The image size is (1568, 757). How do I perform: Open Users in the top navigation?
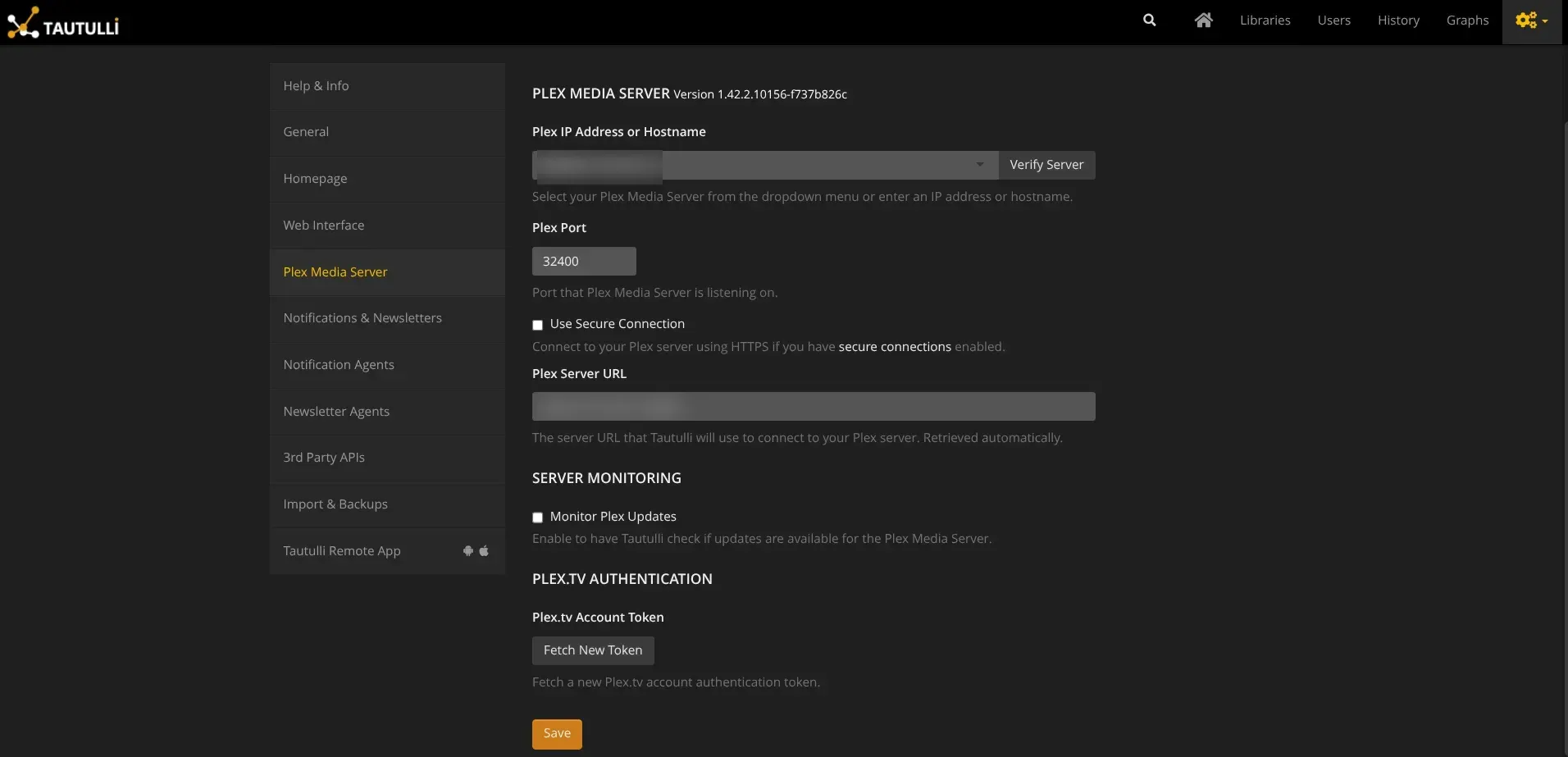click(x=1333, y=21)
